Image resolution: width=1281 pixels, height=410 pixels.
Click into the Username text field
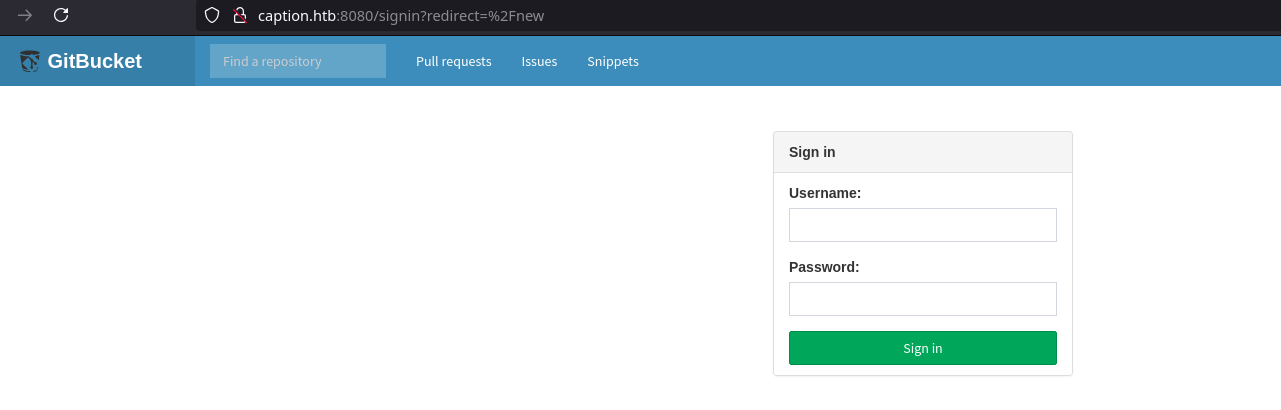922,225
